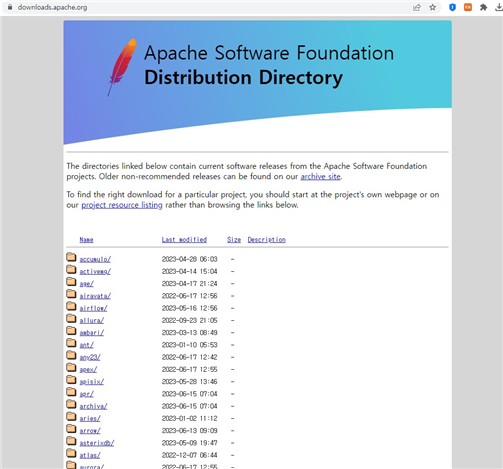503x469 pixels.
Task: Click the folder icon beside arrow/
Action: pos(71,429)
